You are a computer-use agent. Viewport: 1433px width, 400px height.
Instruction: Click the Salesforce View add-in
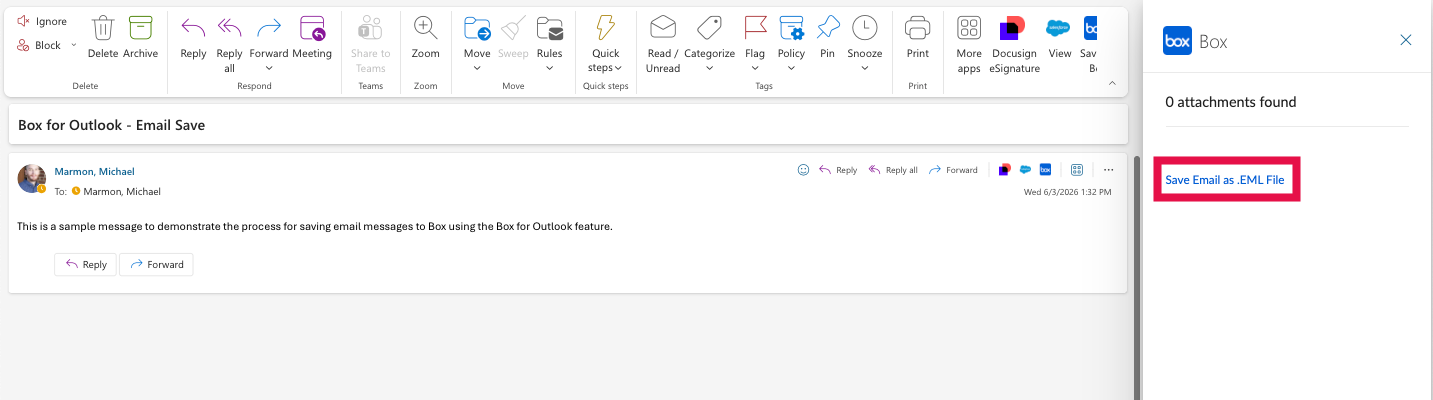1060,38
